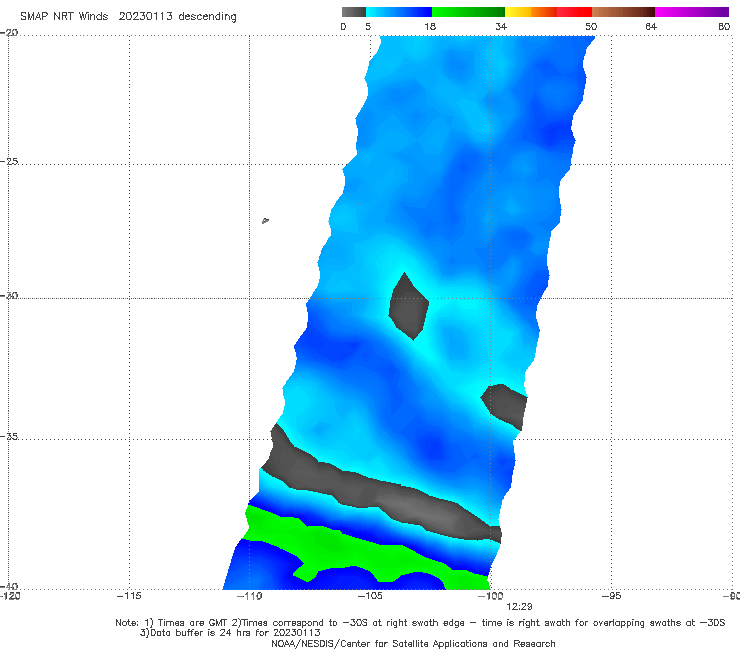The width and height of the screenshot is (740, 650).
Task: Click the color bar label '5'
Action: (x=368, y=26)
